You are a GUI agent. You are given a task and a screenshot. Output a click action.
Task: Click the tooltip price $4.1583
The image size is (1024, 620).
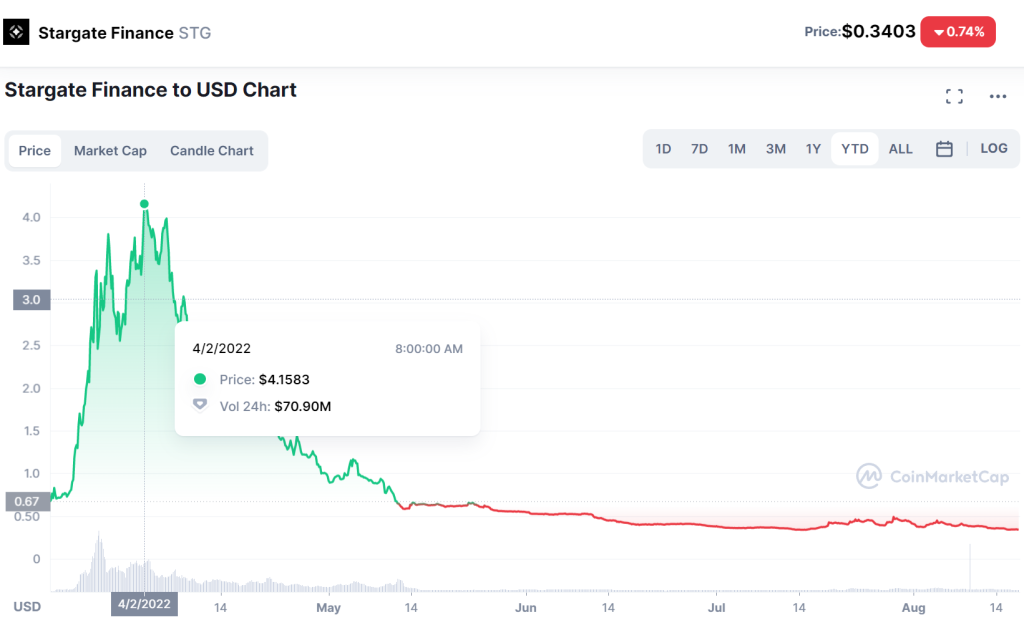[x=284, y=380]
